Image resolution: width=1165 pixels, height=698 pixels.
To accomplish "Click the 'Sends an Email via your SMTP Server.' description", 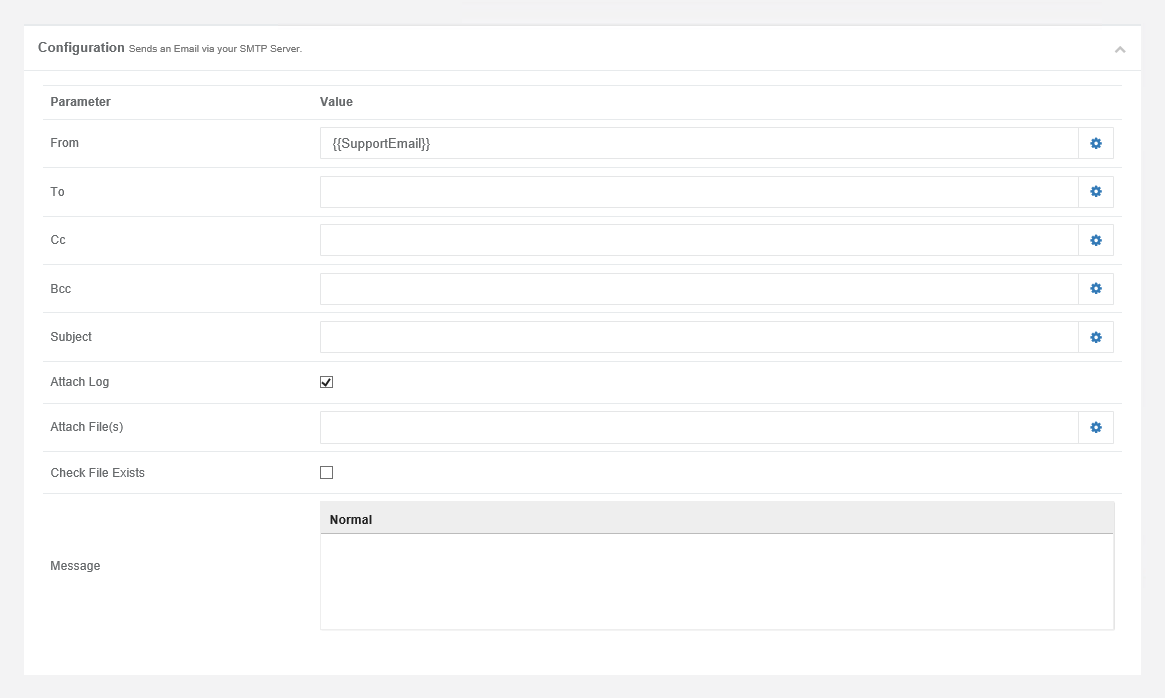I will click(x=215, y=49).
